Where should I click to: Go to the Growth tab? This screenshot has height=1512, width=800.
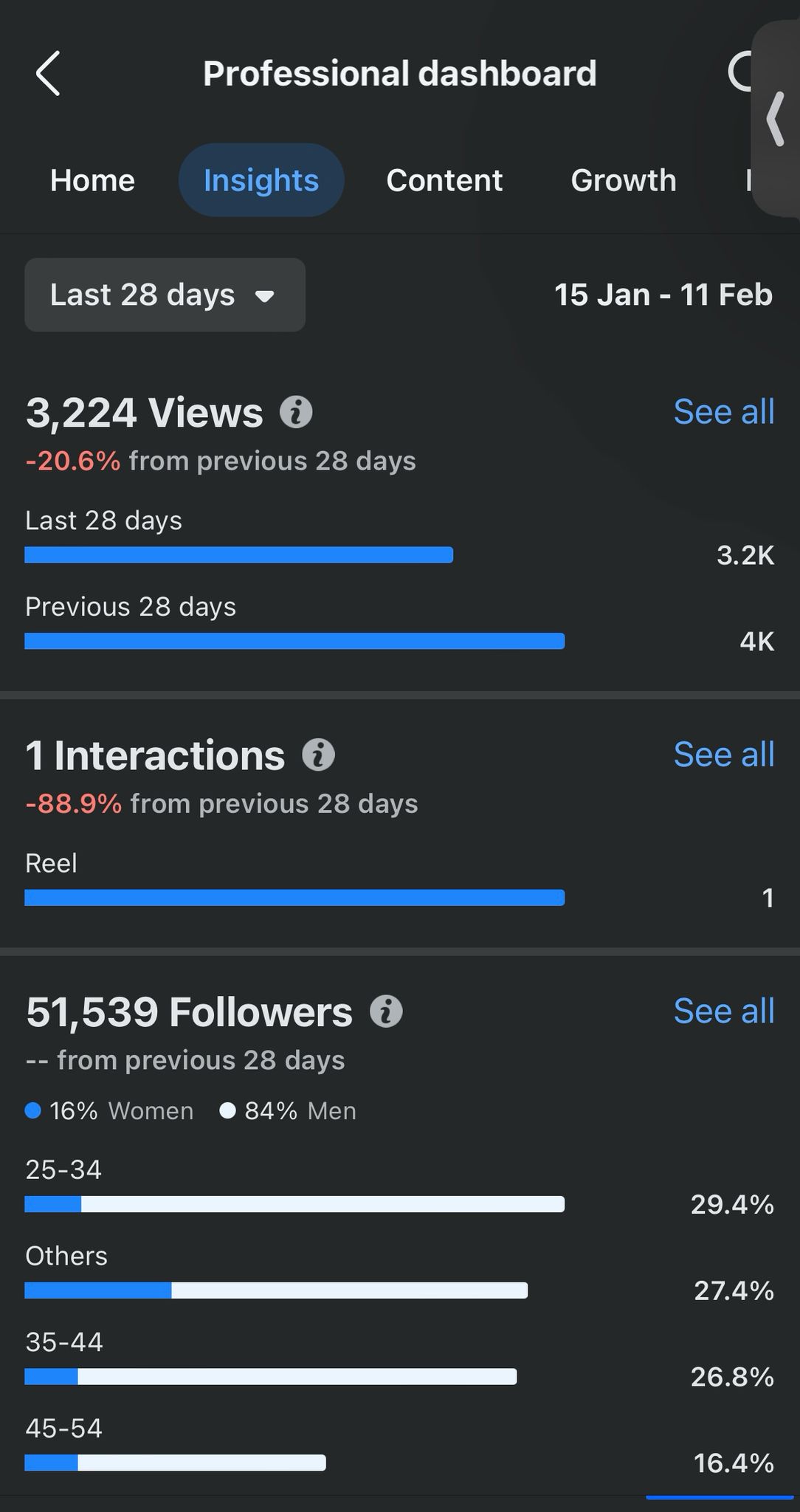624,181
